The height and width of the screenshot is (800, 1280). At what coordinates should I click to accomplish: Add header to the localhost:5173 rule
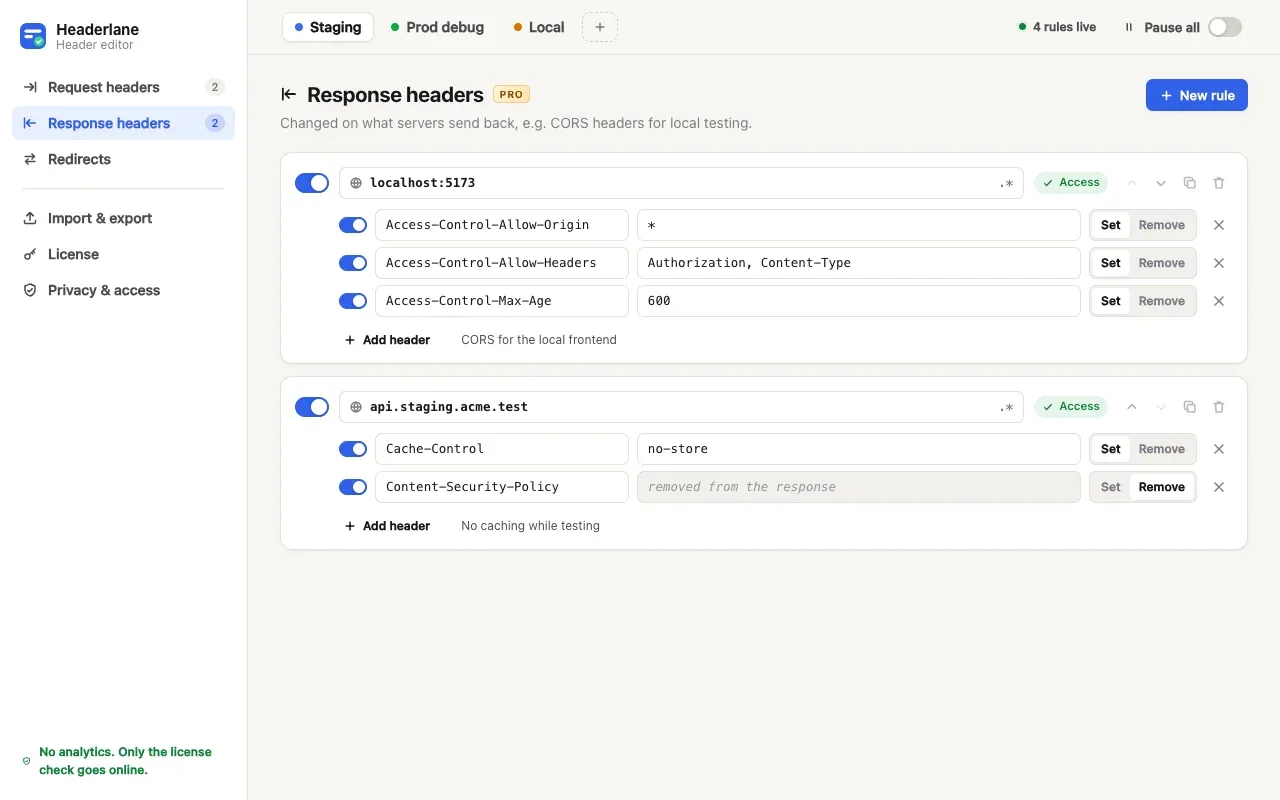[387, 340]
